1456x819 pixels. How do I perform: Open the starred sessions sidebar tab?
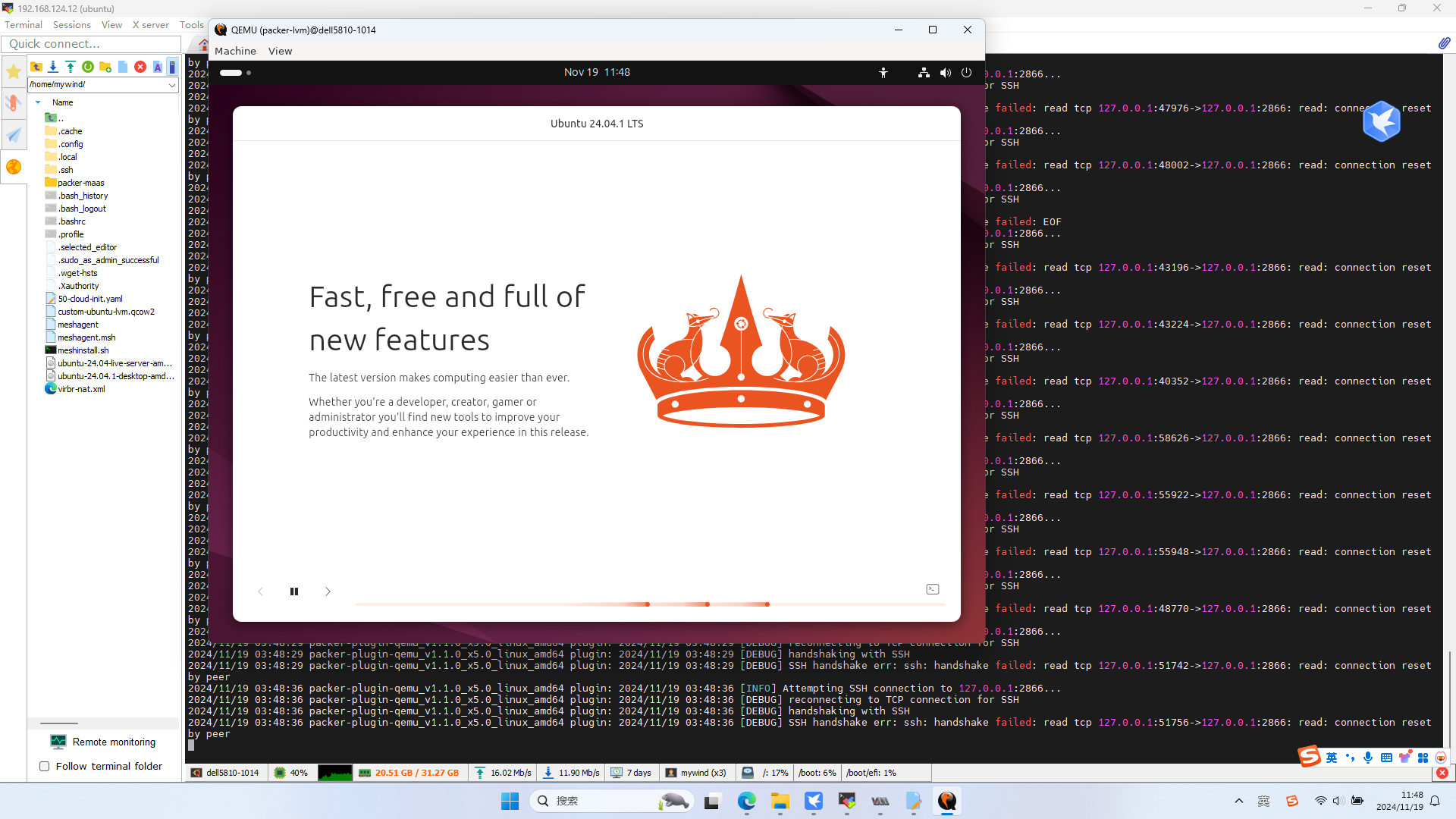(14, 71)
